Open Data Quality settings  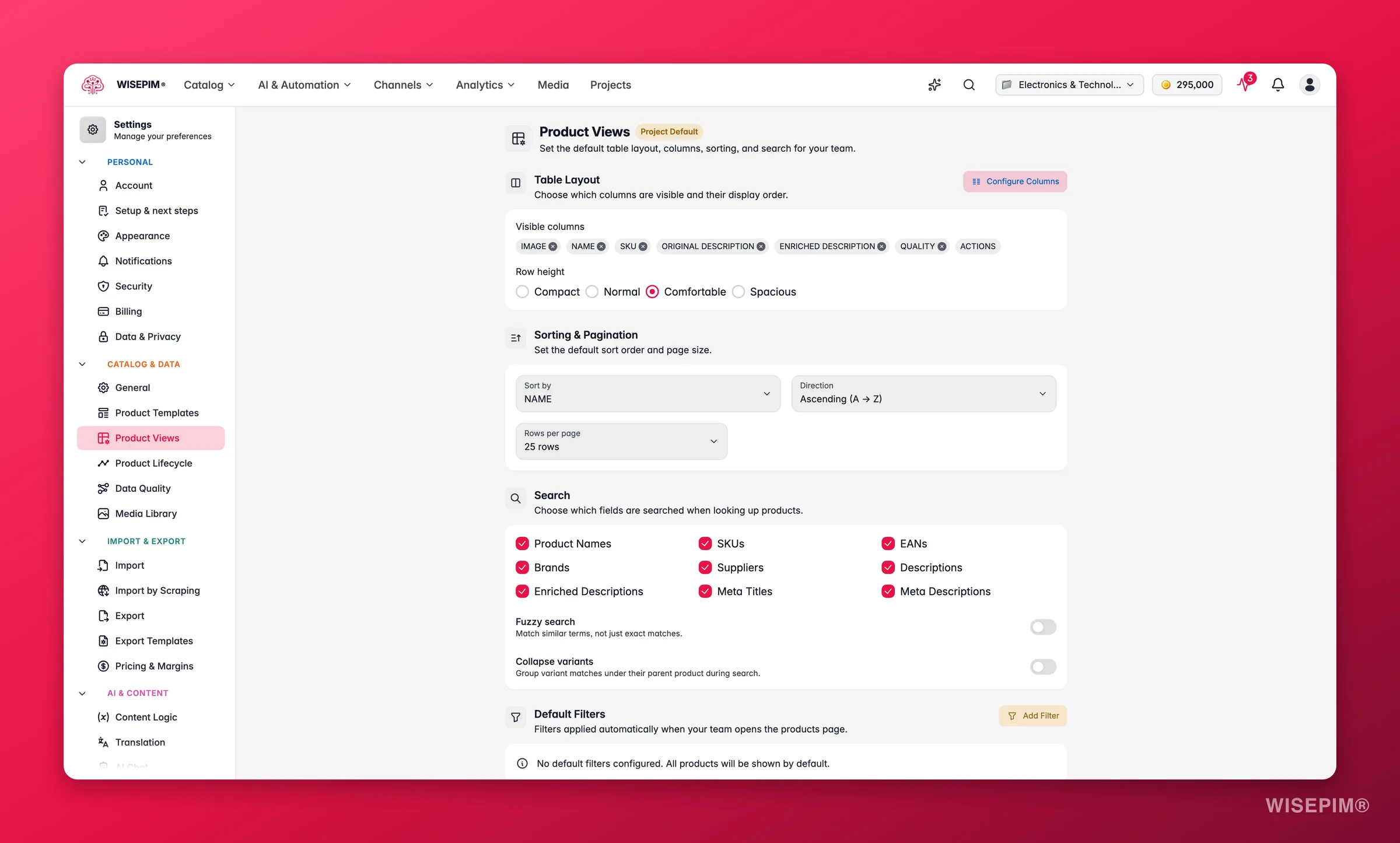tap(150, 488)
